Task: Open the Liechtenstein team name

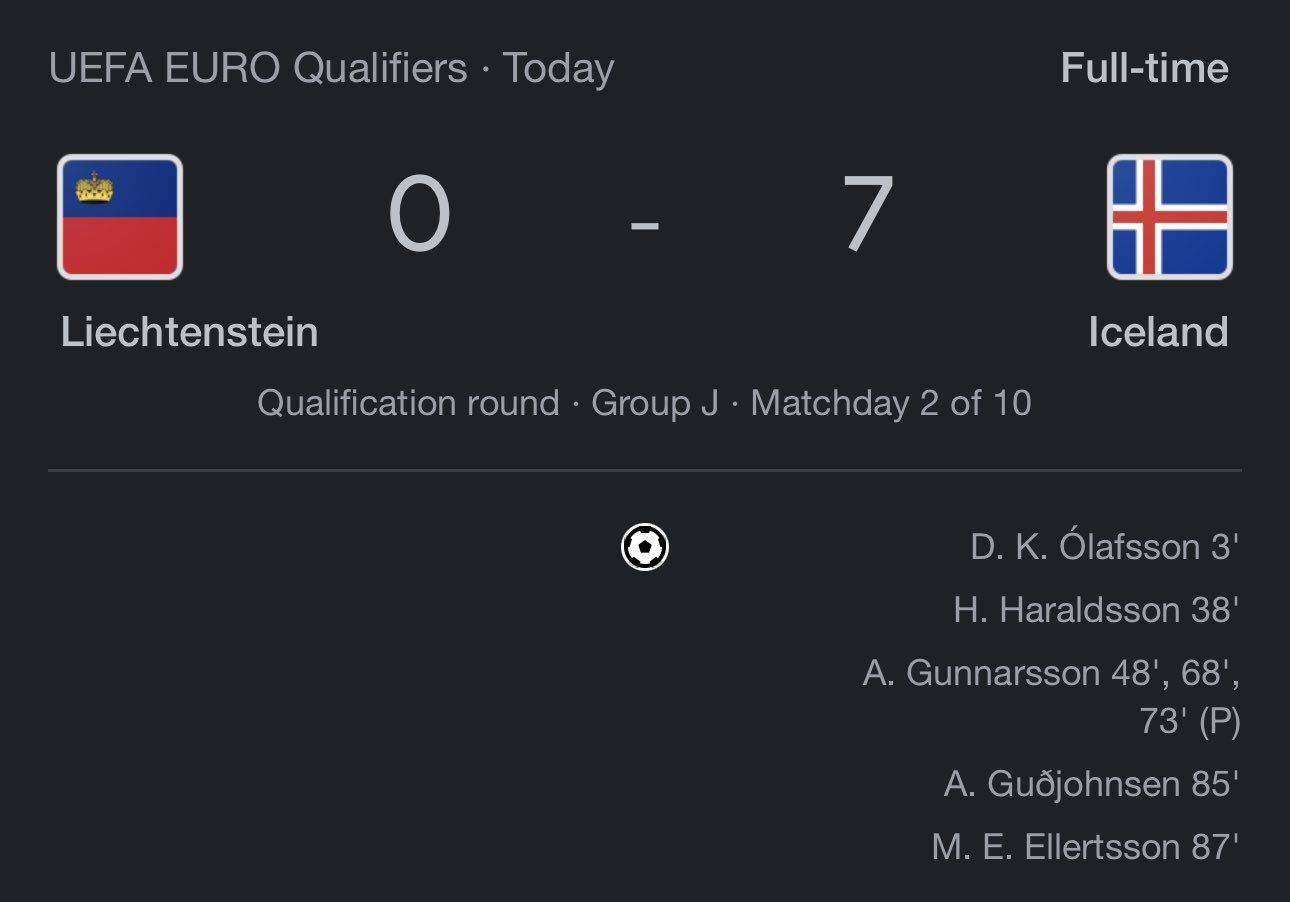Action: [x=189, y=332]
